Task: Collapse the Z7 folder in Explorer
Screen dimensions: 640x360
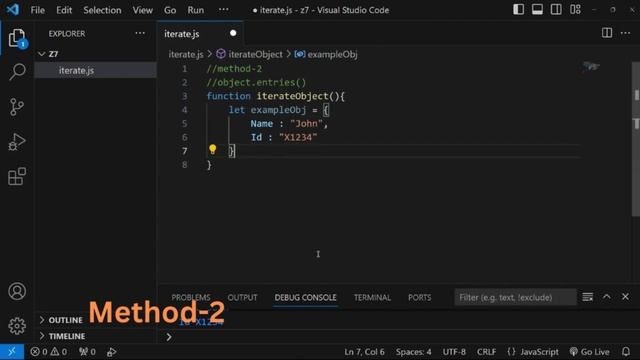Action: point(95,54)
